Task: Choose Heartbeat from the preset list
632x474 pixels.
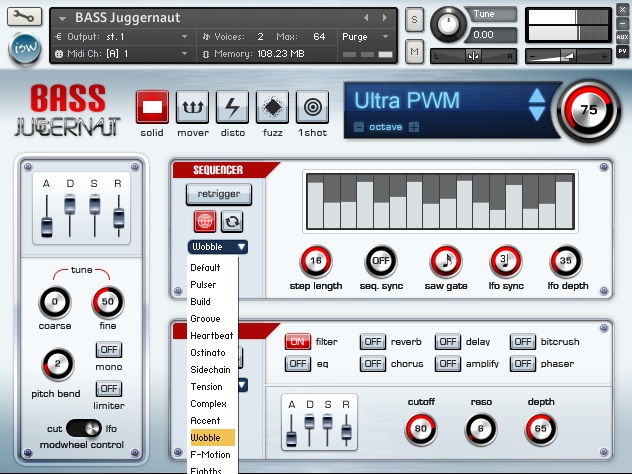Action: pos(211,336)
